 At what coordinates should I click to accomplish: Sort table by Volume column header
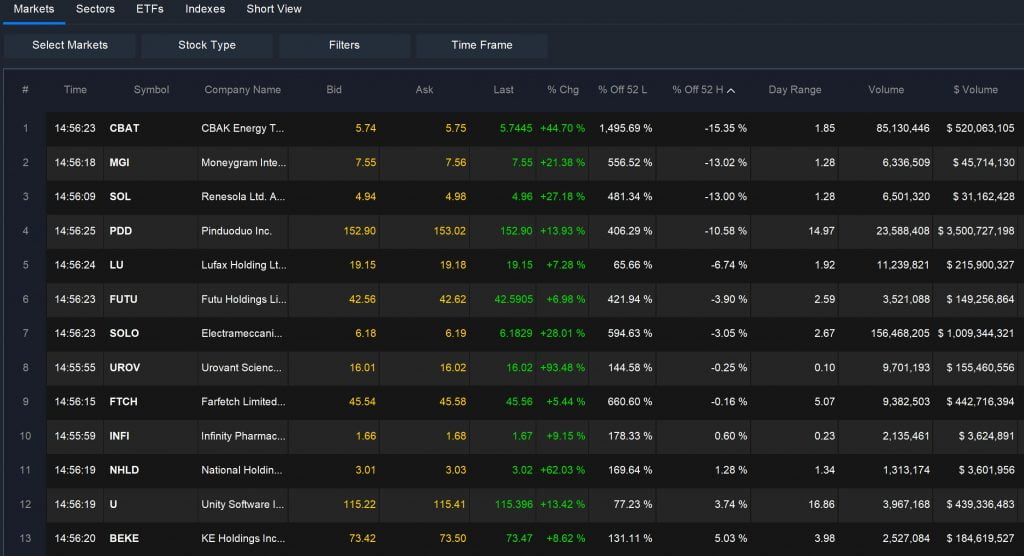coord(886,90)
